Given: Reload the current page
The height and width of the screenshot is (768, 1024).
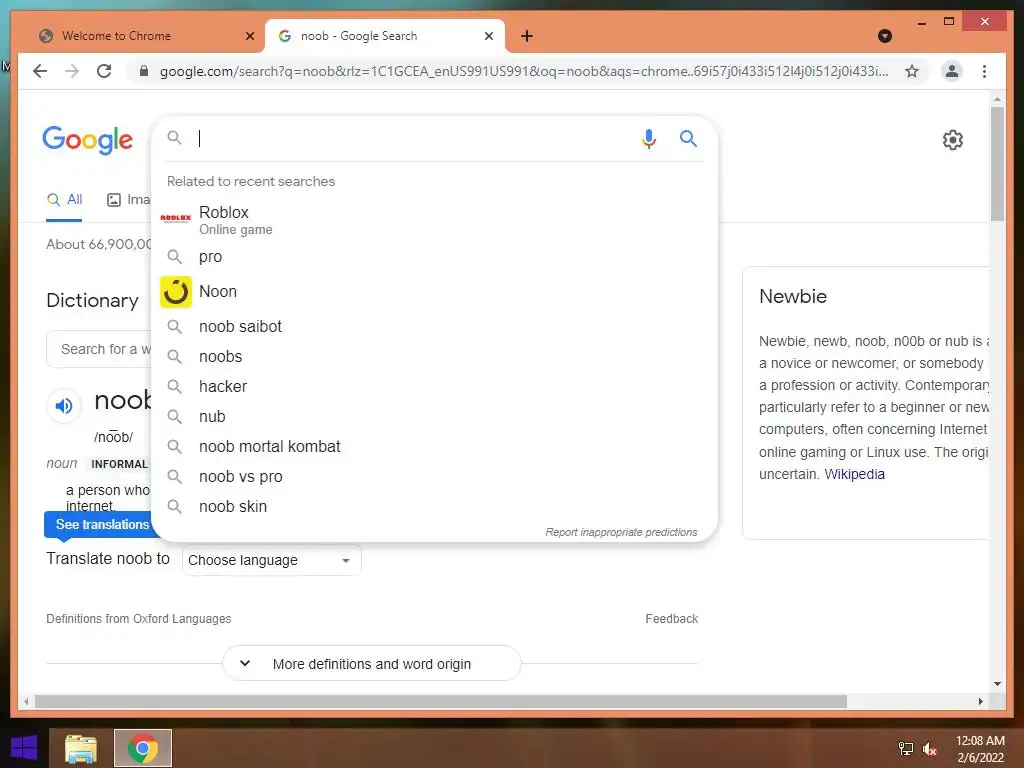Looking at the screenshot, I should pos(104,71).
